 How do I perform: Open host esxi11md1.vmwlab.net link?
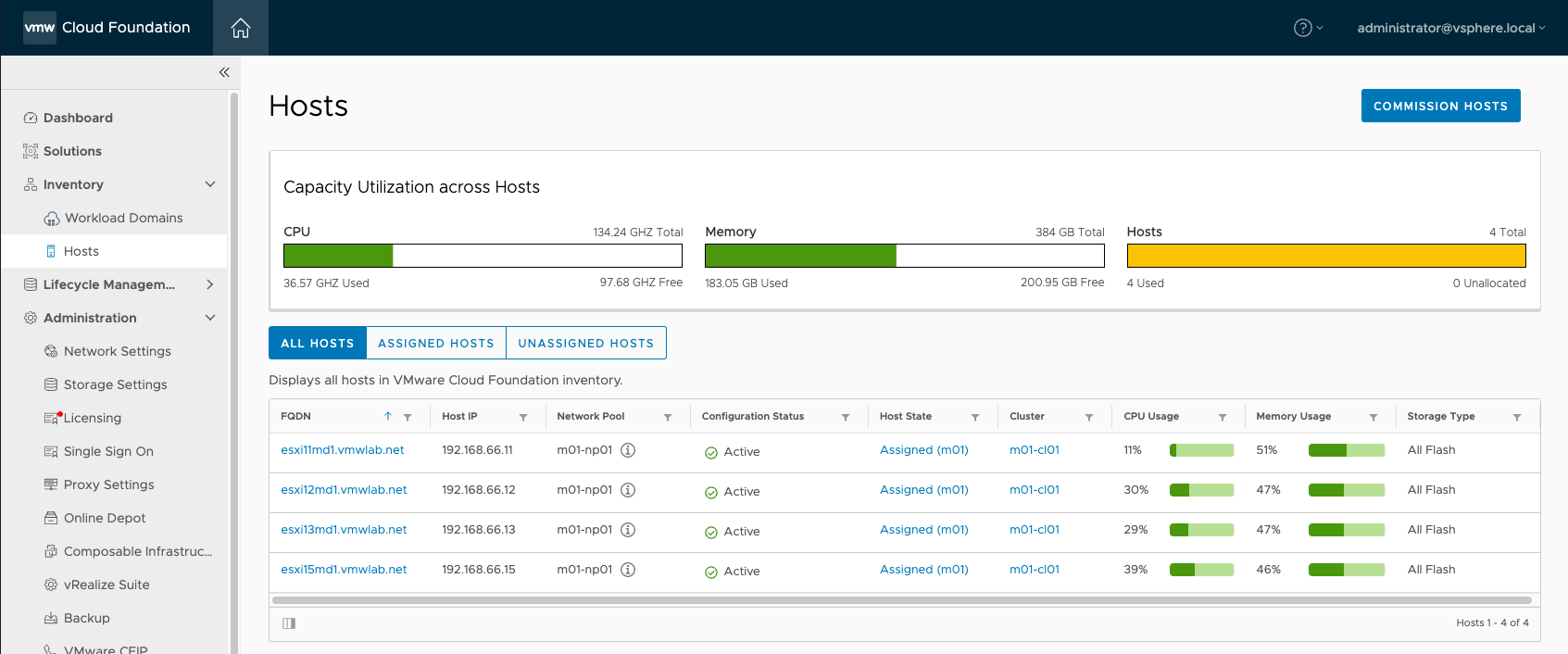pyautogui.click(x=343, y=450)
